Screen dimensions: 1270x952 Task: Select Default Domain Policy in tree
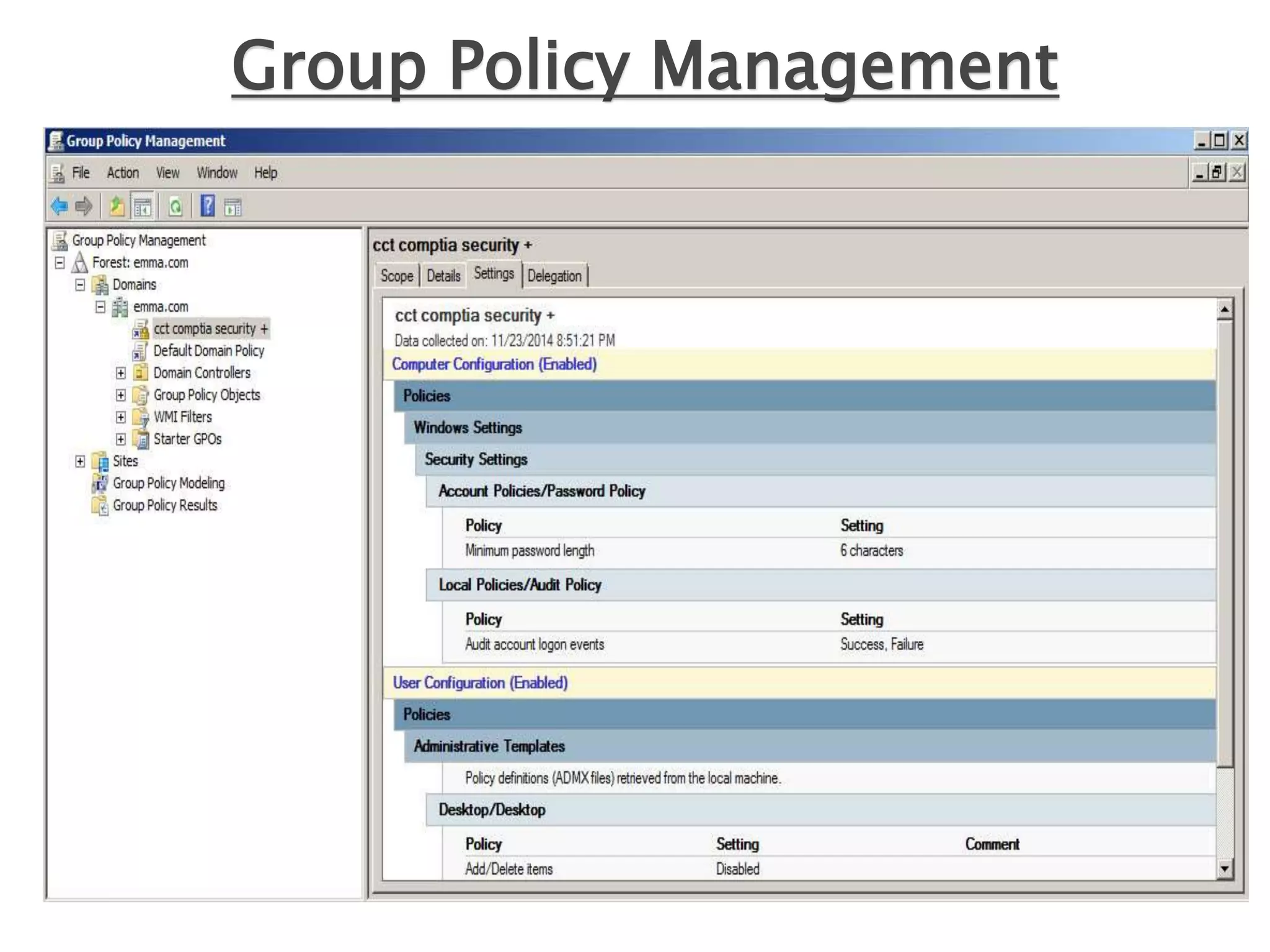[x=209, y=351]
